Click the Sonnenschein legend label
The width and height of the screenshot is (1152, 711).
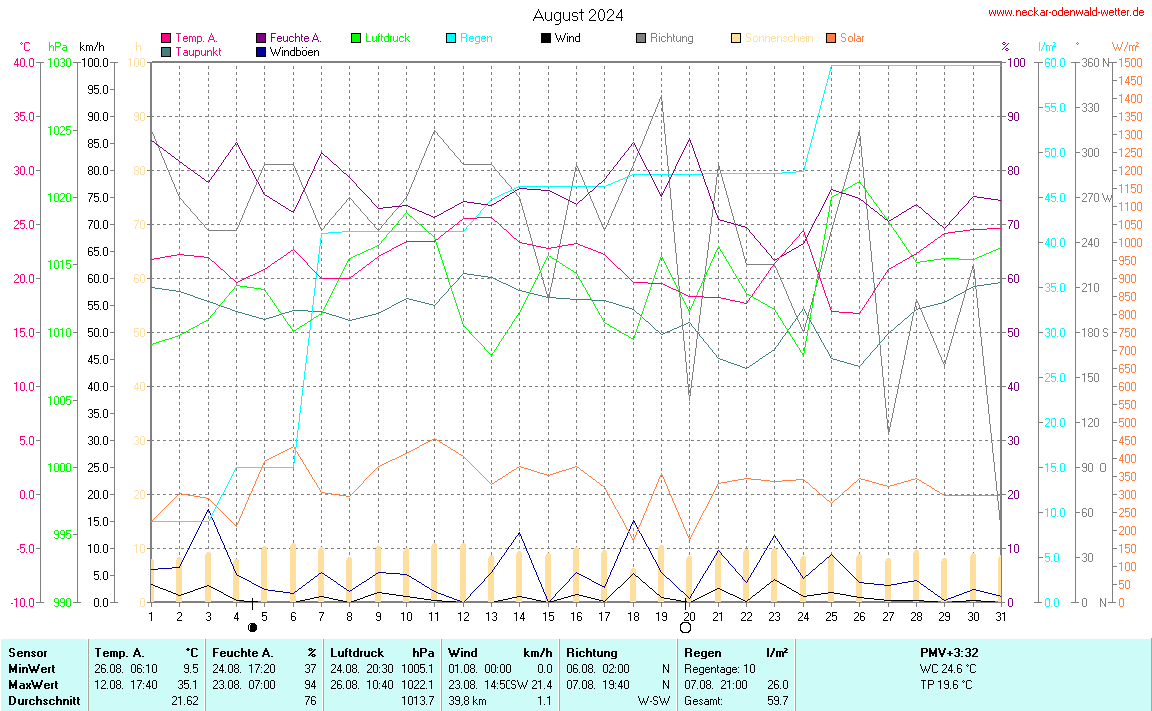tap(778, 38)
